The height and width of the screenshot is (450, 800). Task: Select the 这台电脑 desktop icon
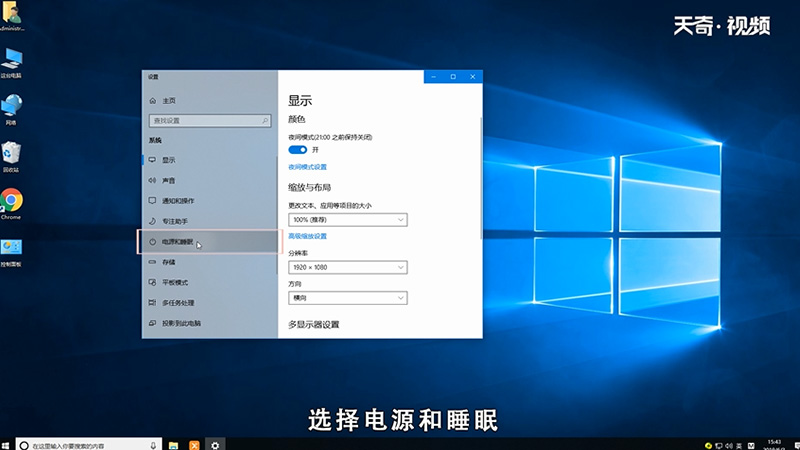pyautogui.click(x=11, y=63)
